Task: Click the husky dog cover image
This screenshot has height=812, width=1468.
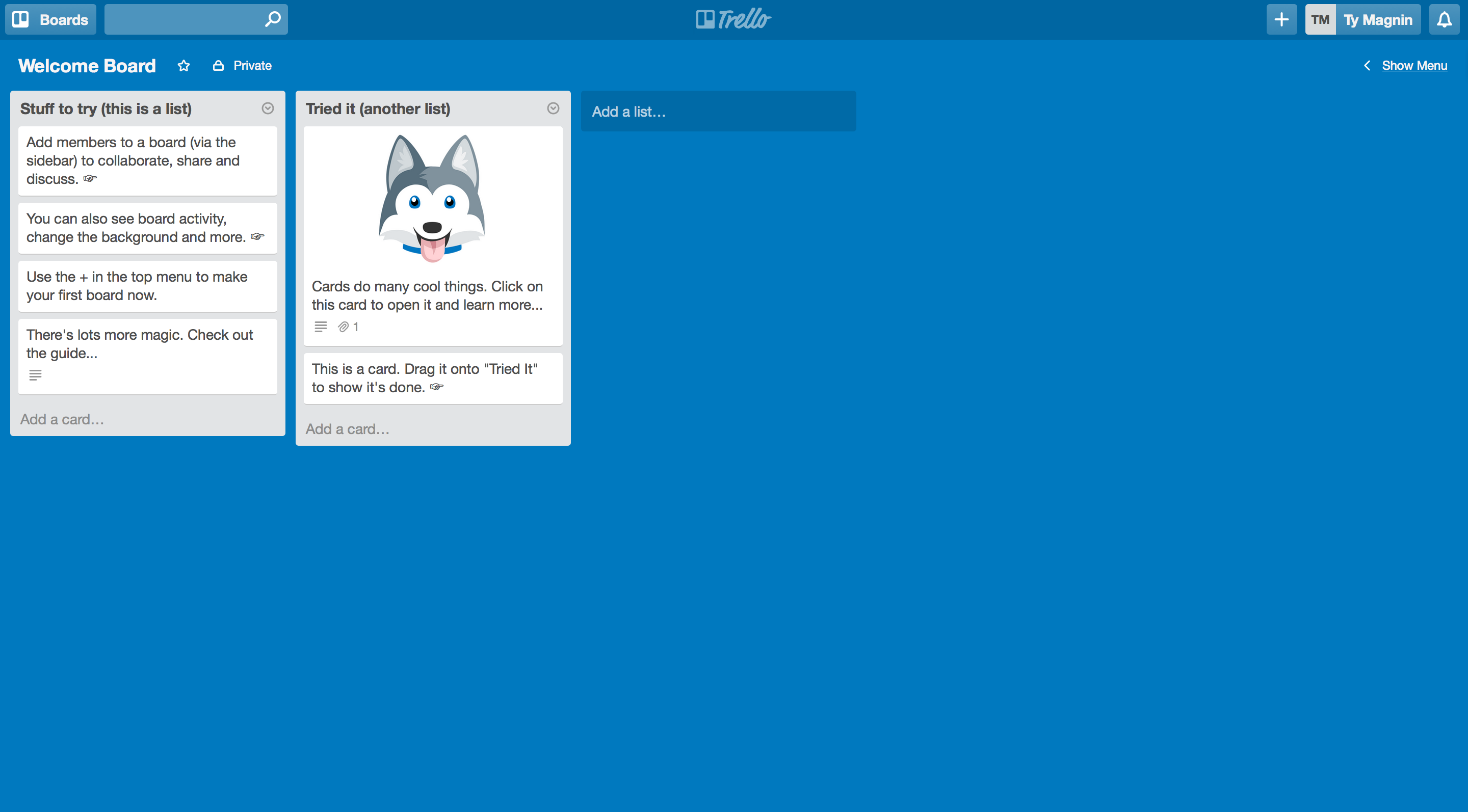Action: [433, 198]
